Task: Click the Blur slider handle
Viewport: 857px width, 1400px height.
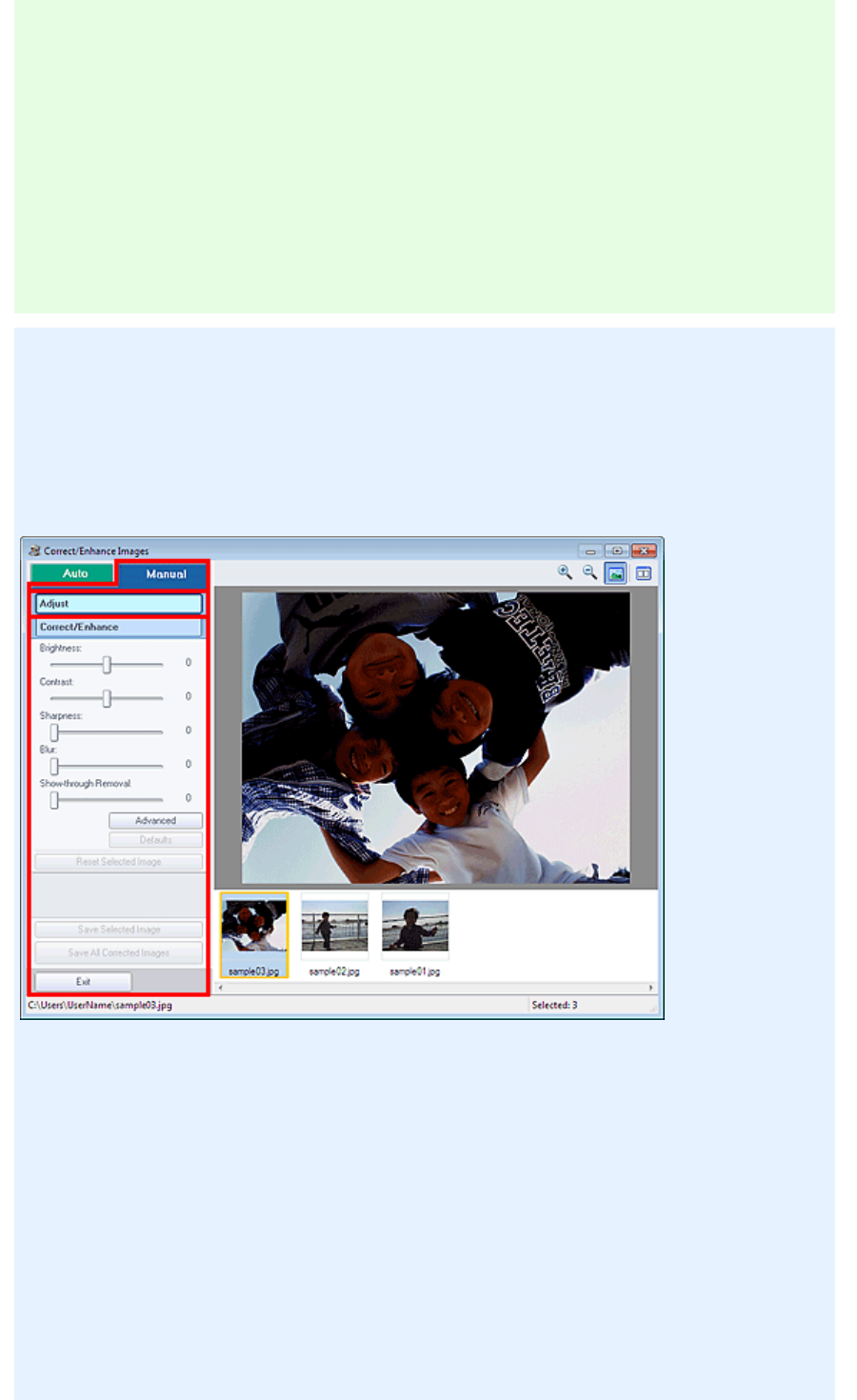Action: [54, 767]
